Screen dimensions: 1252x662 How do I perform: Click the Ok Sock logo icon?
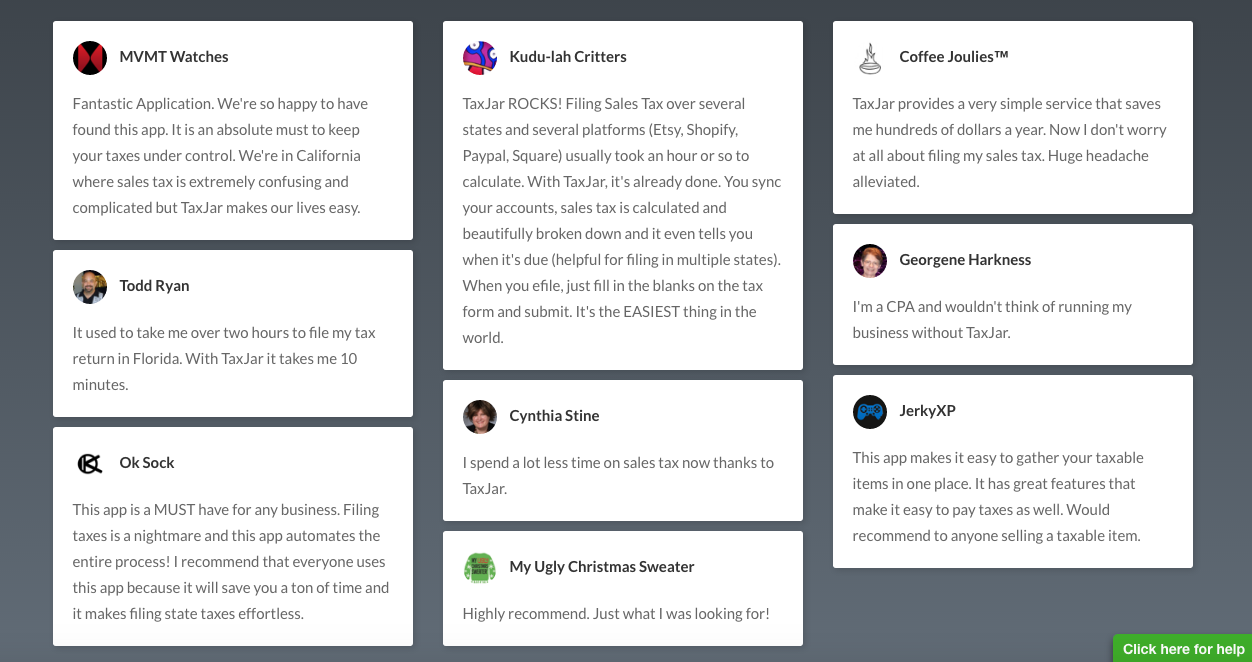(90, 463)
